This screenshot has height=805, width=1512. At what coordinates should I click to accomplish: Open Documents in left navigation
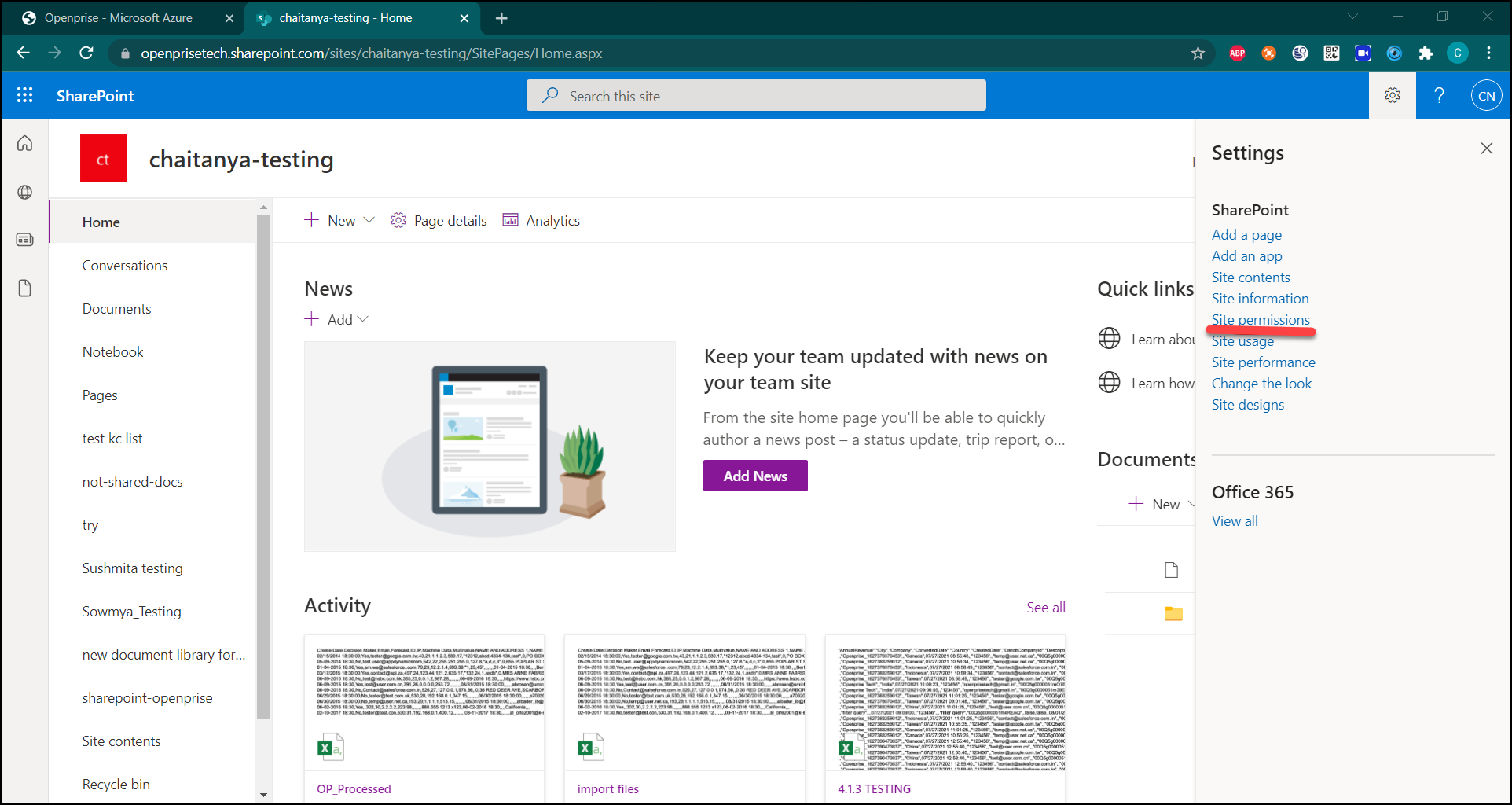point(116,309)
